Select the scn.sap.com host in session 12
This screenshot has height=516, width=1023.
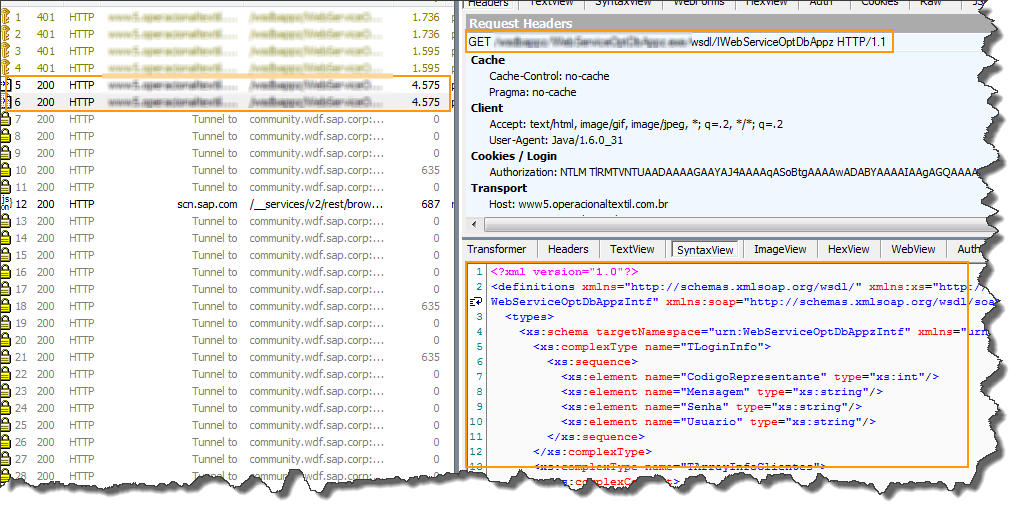pos(207,204)
